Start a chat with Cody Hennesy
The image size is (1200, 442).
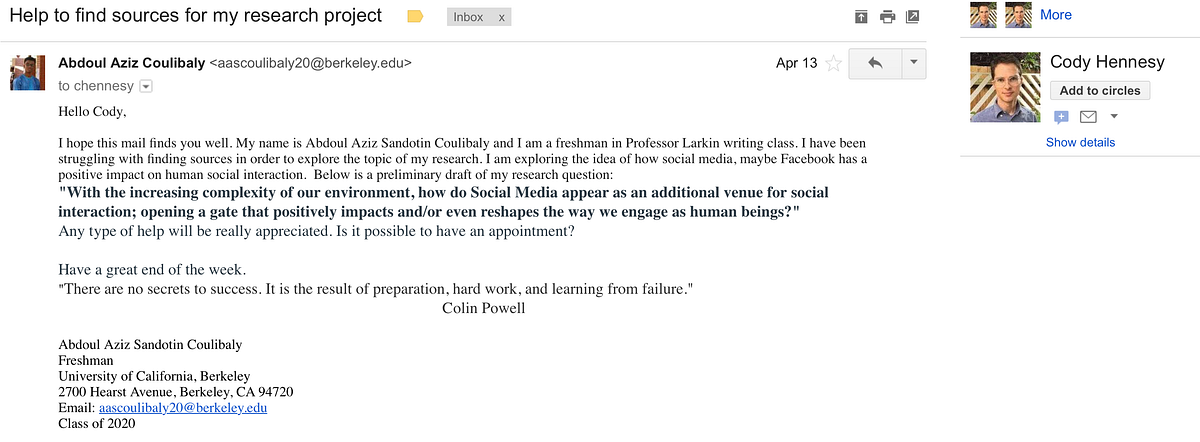point(1062,117)
